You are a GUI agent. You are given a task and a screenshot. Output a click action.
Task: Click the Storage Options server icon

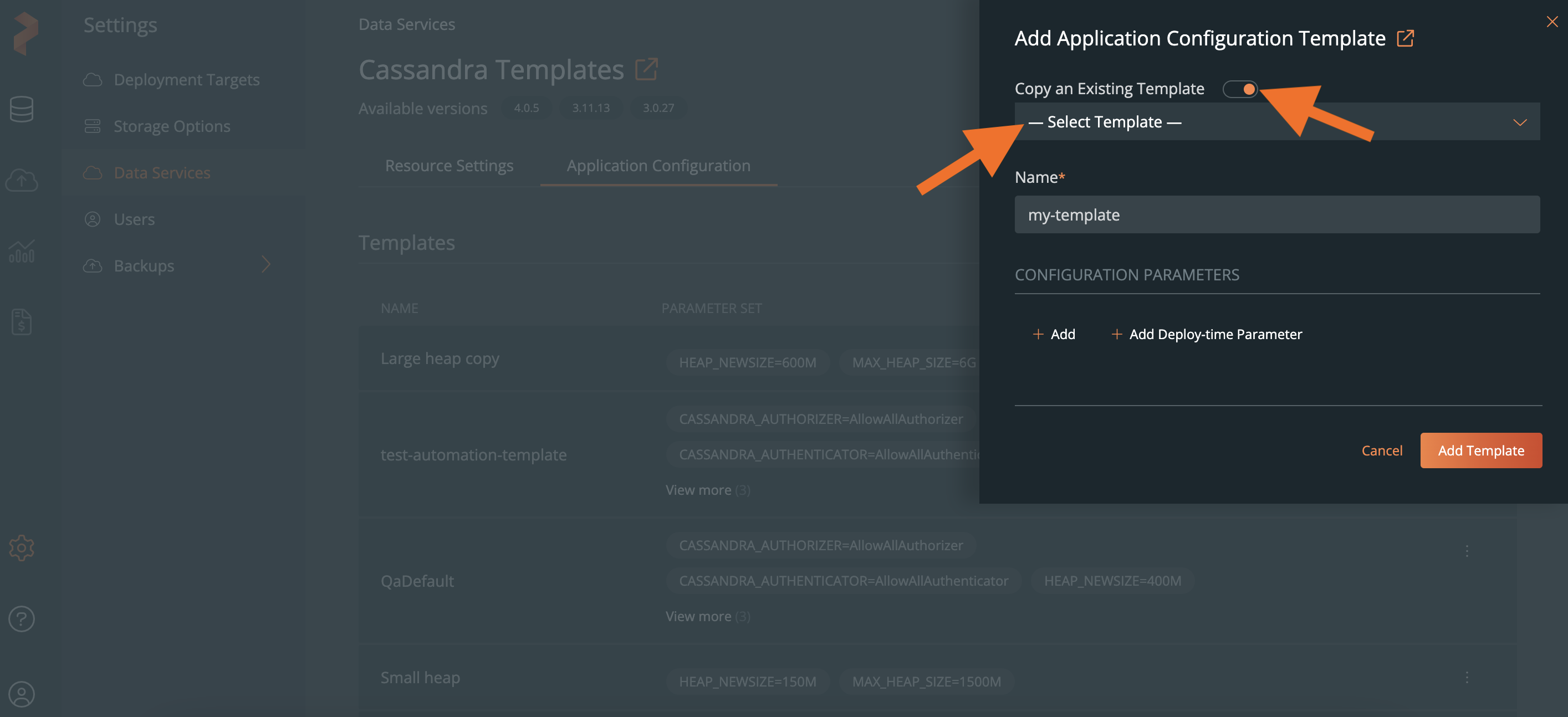pyautogui.click(x=93, y=126)
